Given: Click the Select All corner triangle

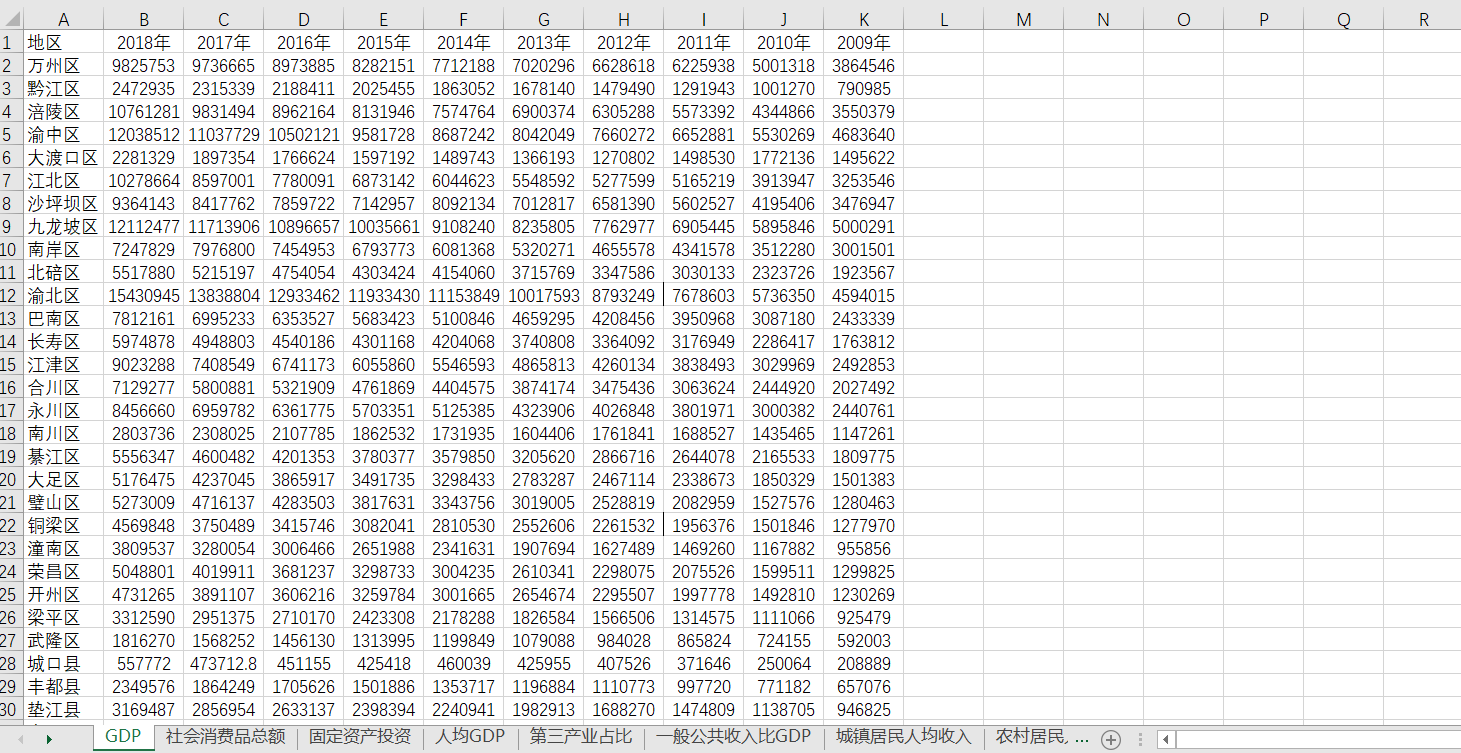Looking at the screenshot, I should (x=11, y=20).
